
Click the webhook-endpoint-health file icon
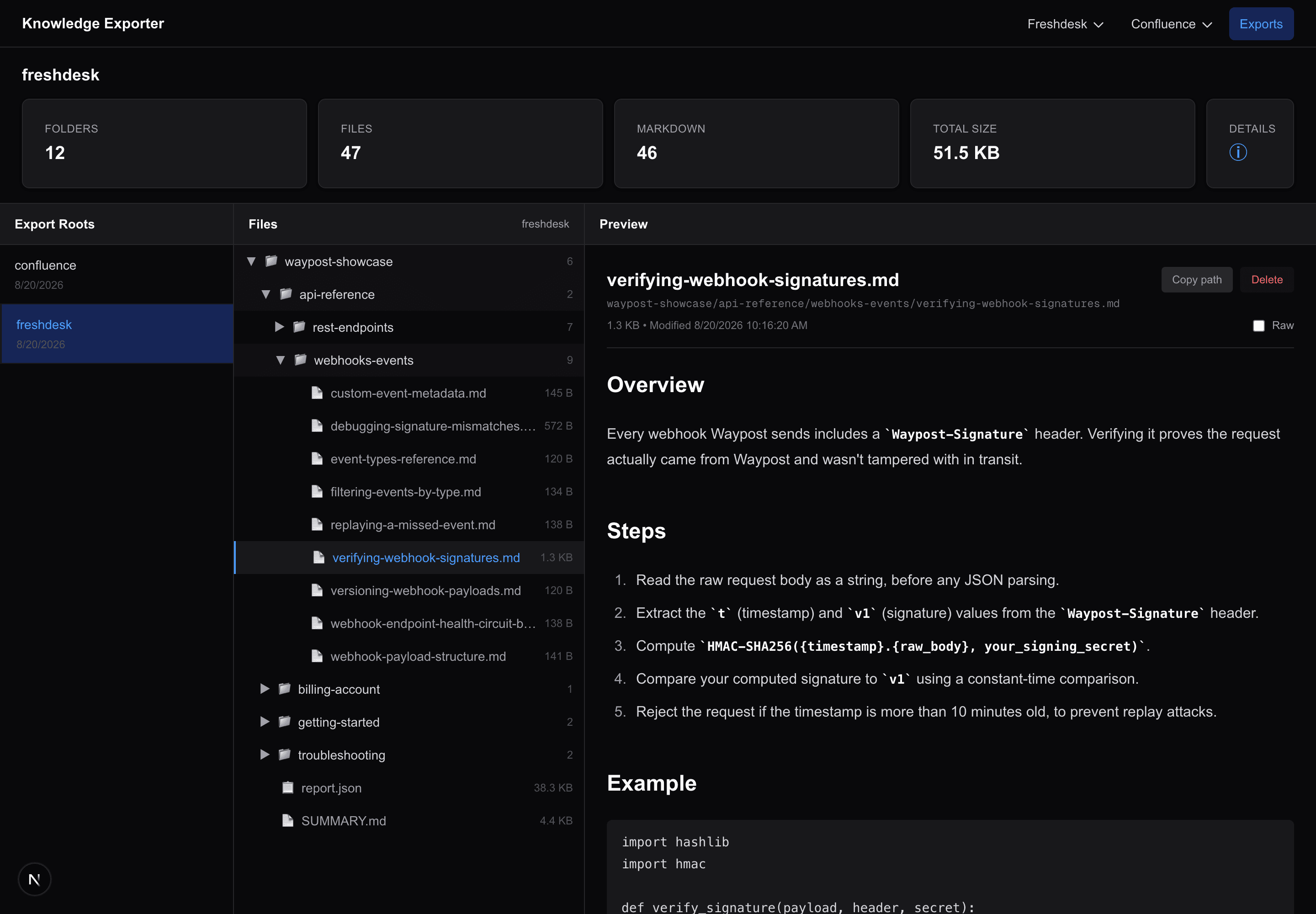[x=317, y=623]
